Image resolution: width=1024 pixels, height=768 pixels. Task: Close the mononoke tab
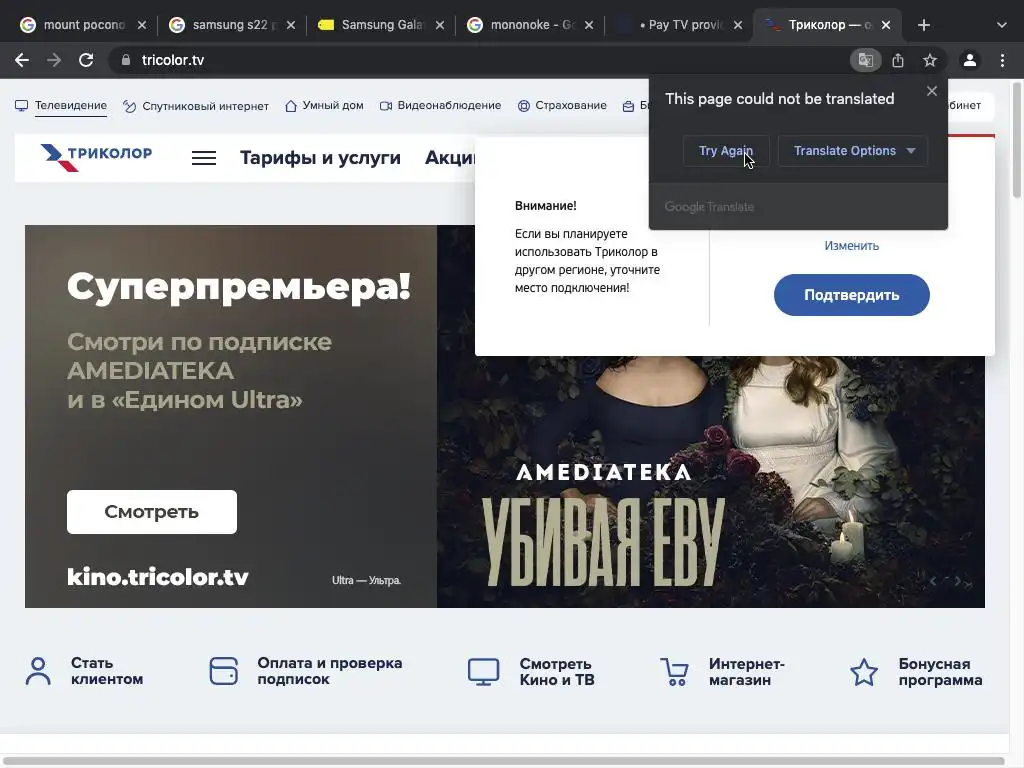[588, 25]
